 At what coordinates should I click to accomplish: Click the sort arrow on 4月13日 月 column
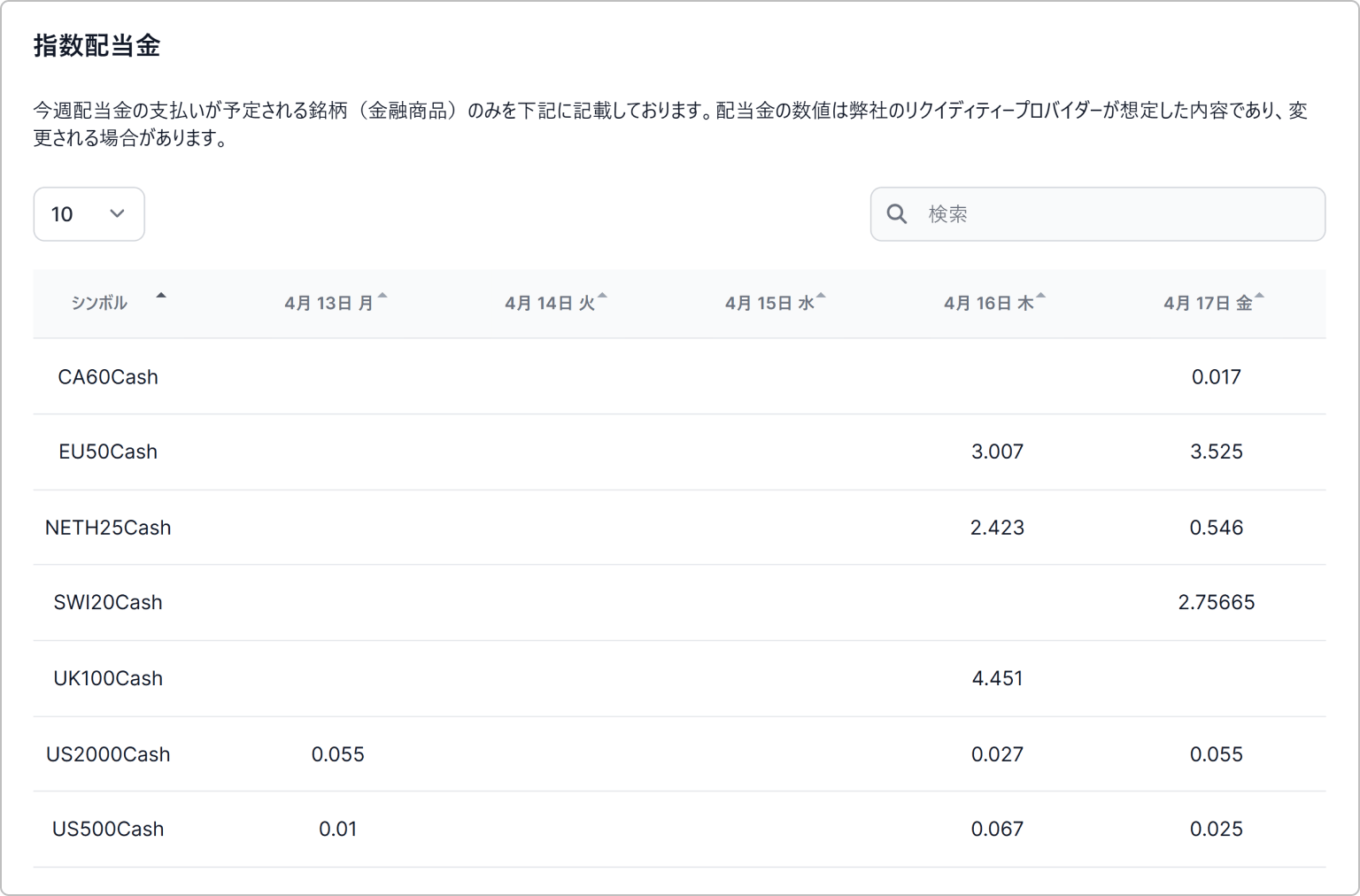pyautogui.click(x=382, y=297)
